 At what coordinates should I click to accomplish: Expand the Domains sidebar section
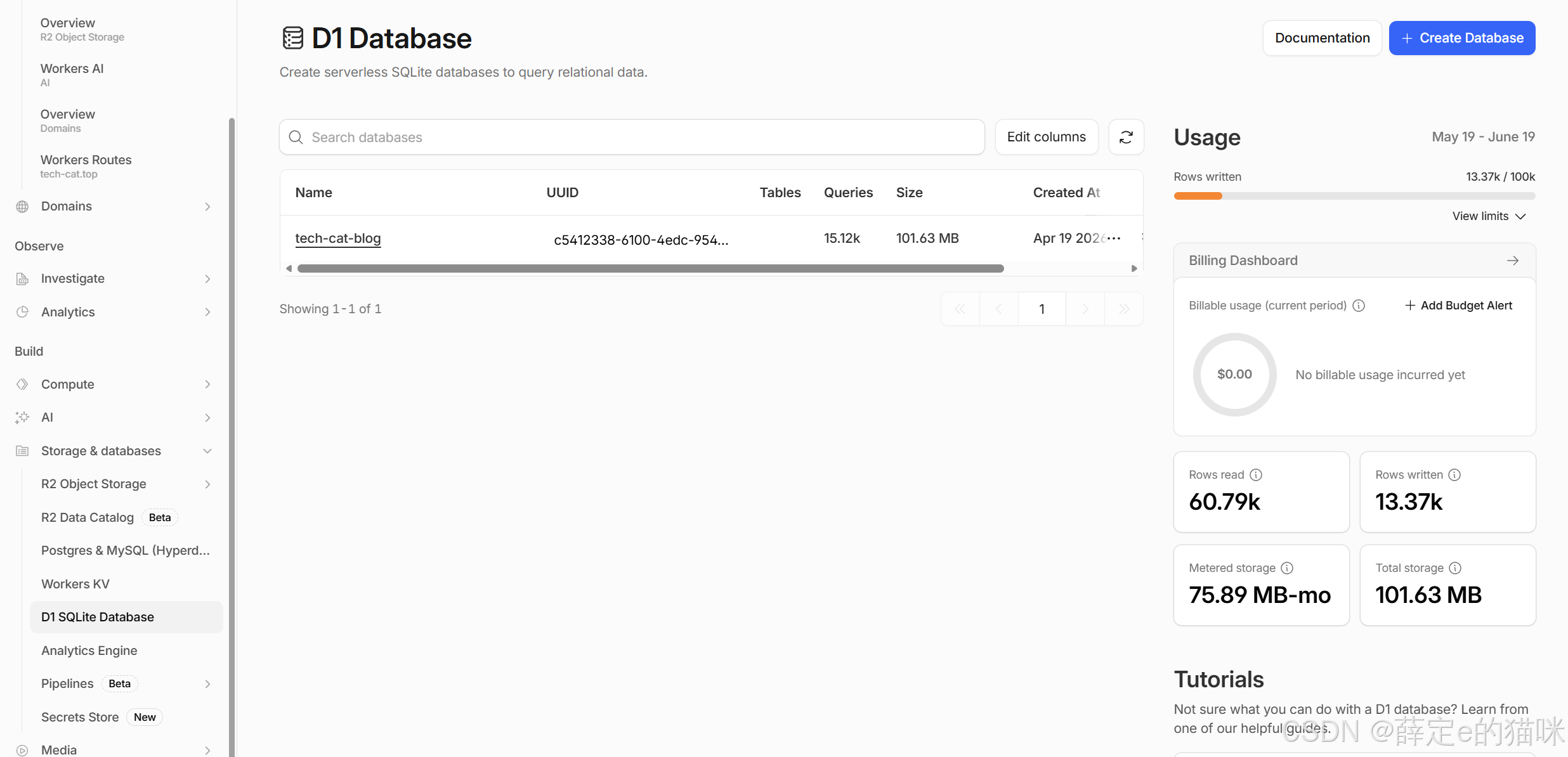pos(207,207)
